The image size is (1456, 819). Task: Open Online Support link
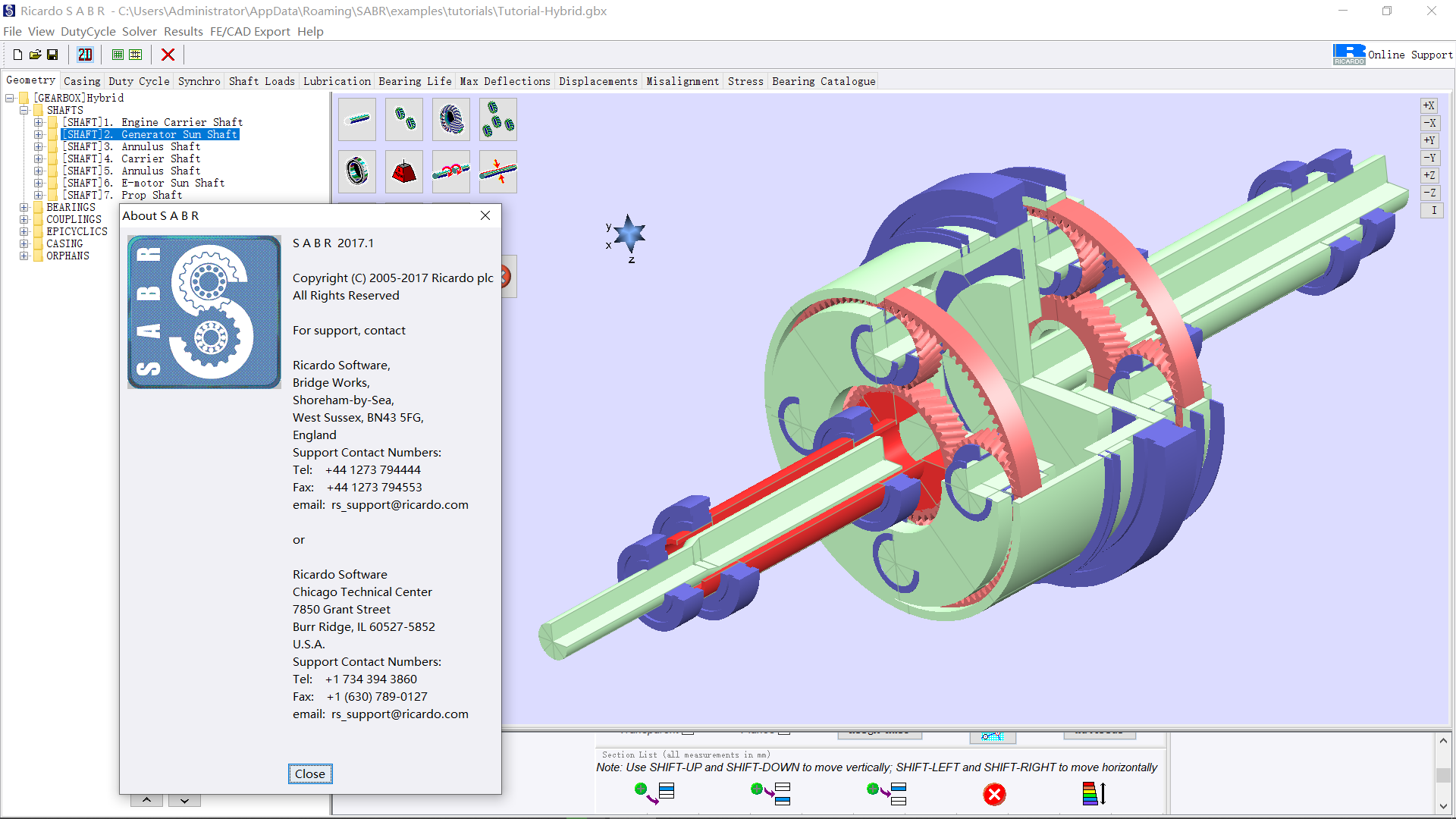tap(1410, 55)
